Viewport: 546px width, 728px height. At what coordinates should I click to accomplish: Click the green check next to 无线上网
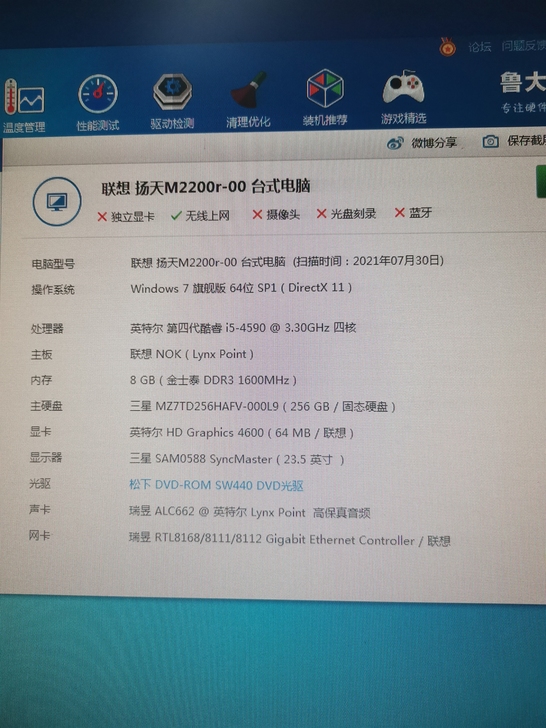pos(176,215)
